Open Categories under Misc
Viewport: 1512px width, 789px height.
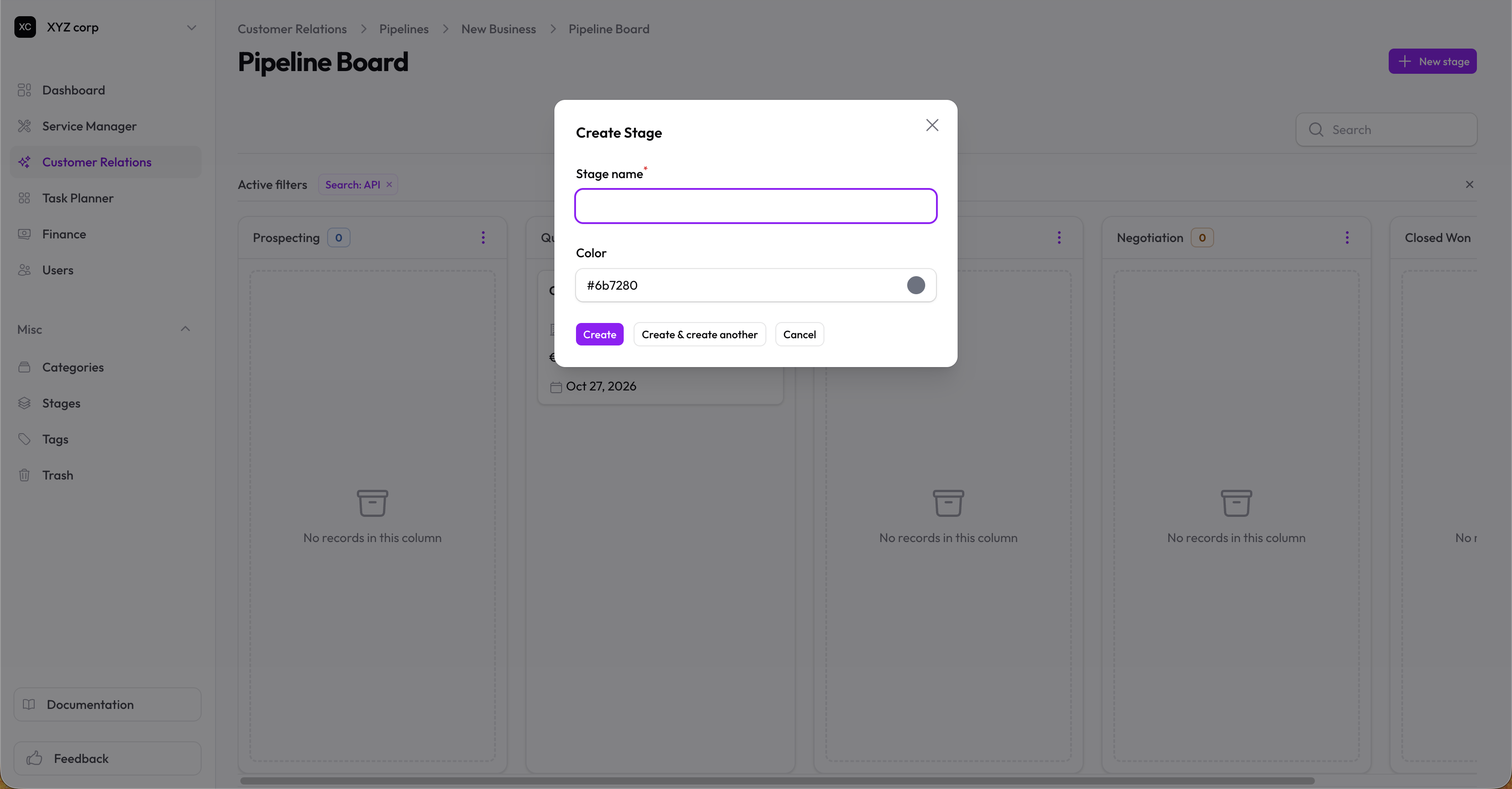point(106,367)
